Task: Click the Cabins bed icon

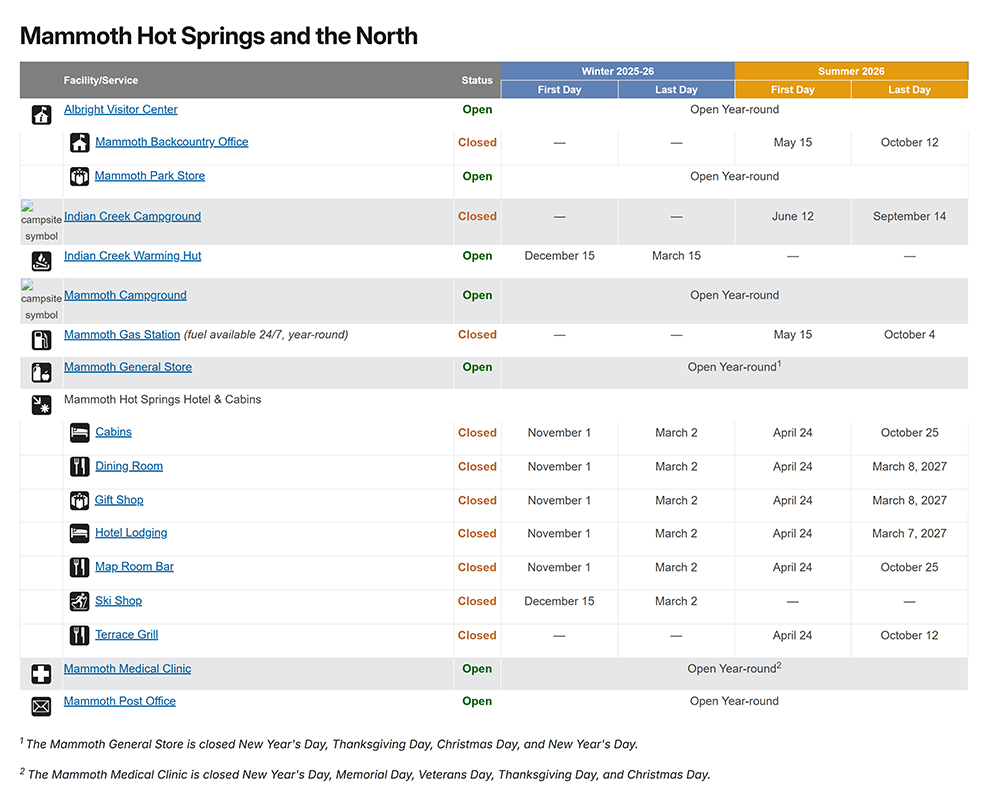Action: click(79, 433)
